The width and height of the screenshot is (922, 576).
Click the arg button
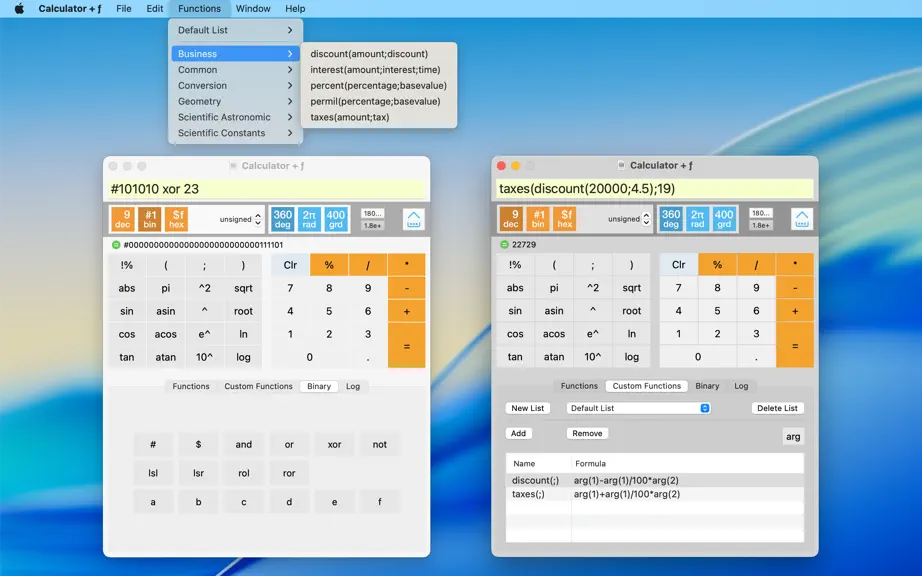793,437
